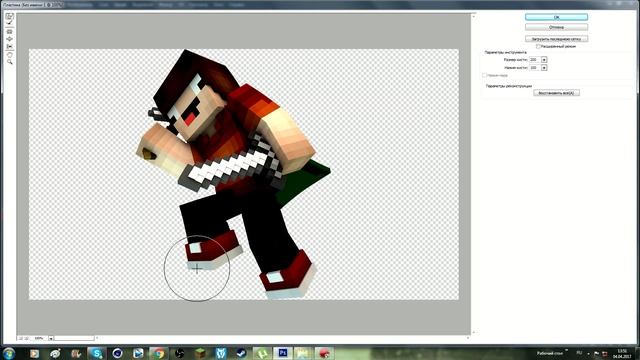Enable the Расширенный режим checkbox

(538, 47)
